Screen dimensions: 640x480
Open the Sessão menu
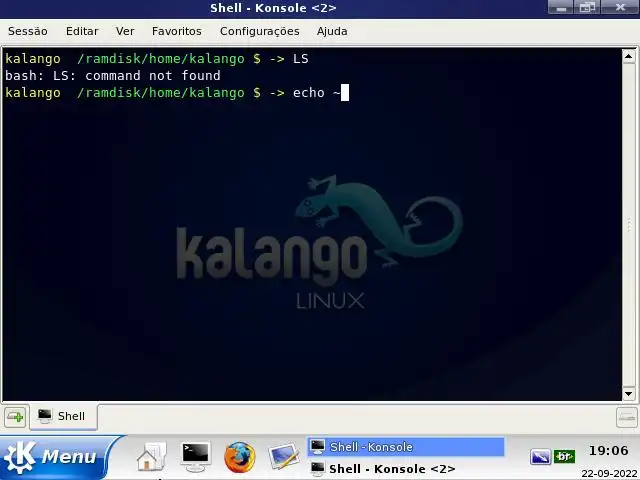pos(28,31)
